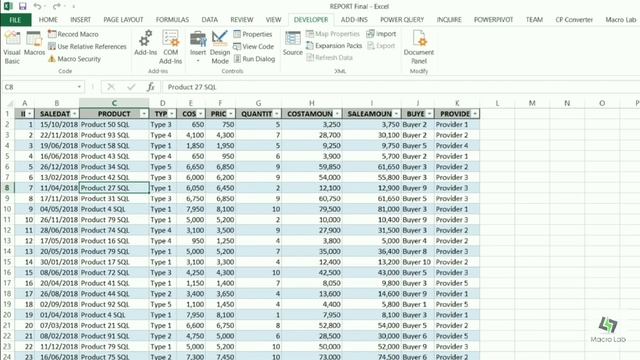Select cell Buyer 10

417,262
